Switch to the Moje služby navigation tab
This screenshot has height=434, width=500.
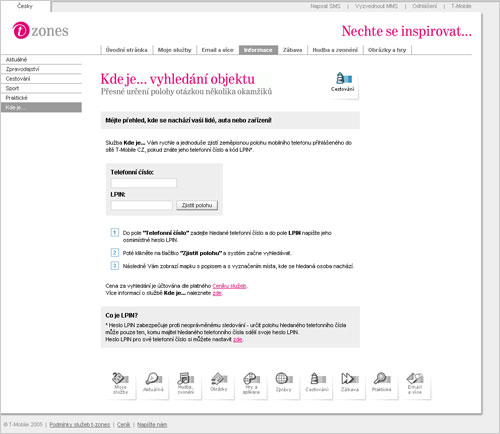(174, 50)
